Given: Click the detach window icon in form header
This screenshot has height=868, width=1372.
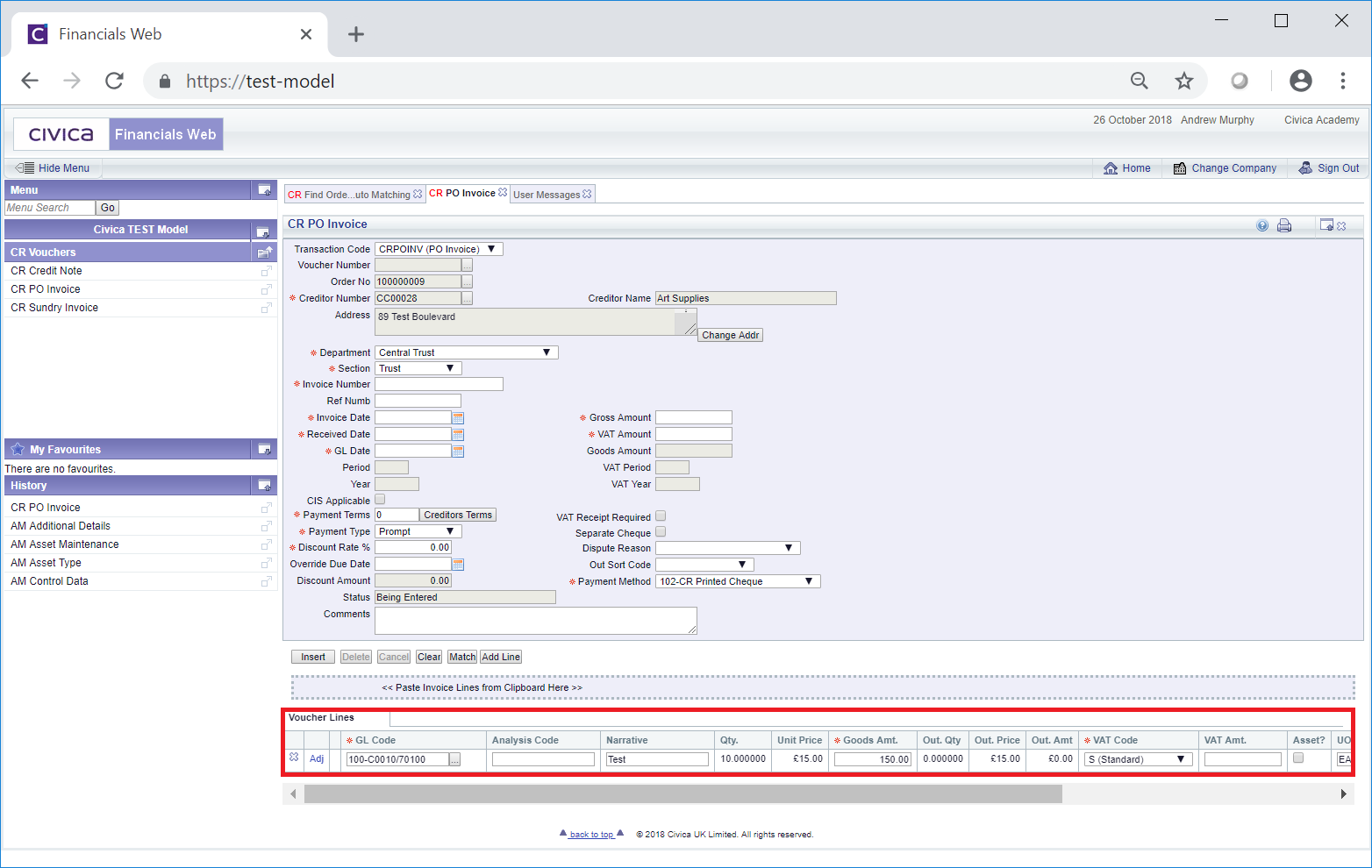Looking at the screenshot, I should tap(1326, 225).
